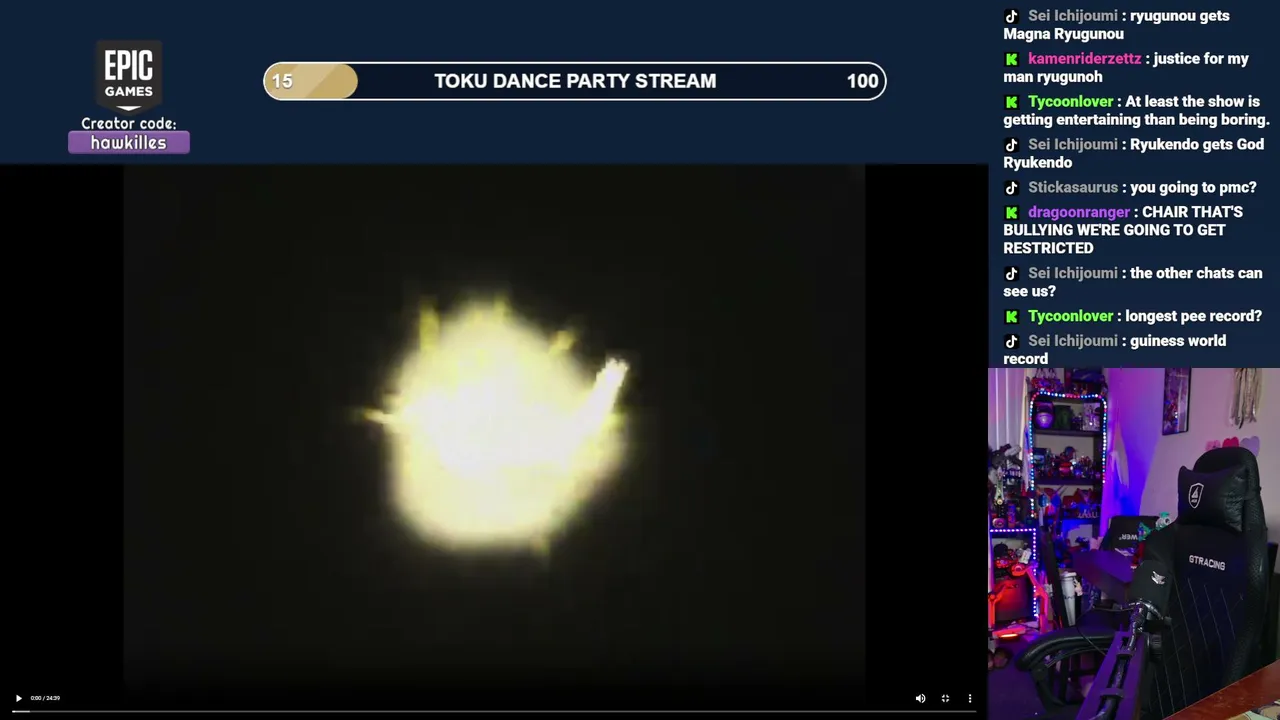Toggle fullscreen on the video player
Viewport: 1280px width, 720px height.
click(945, 698)
